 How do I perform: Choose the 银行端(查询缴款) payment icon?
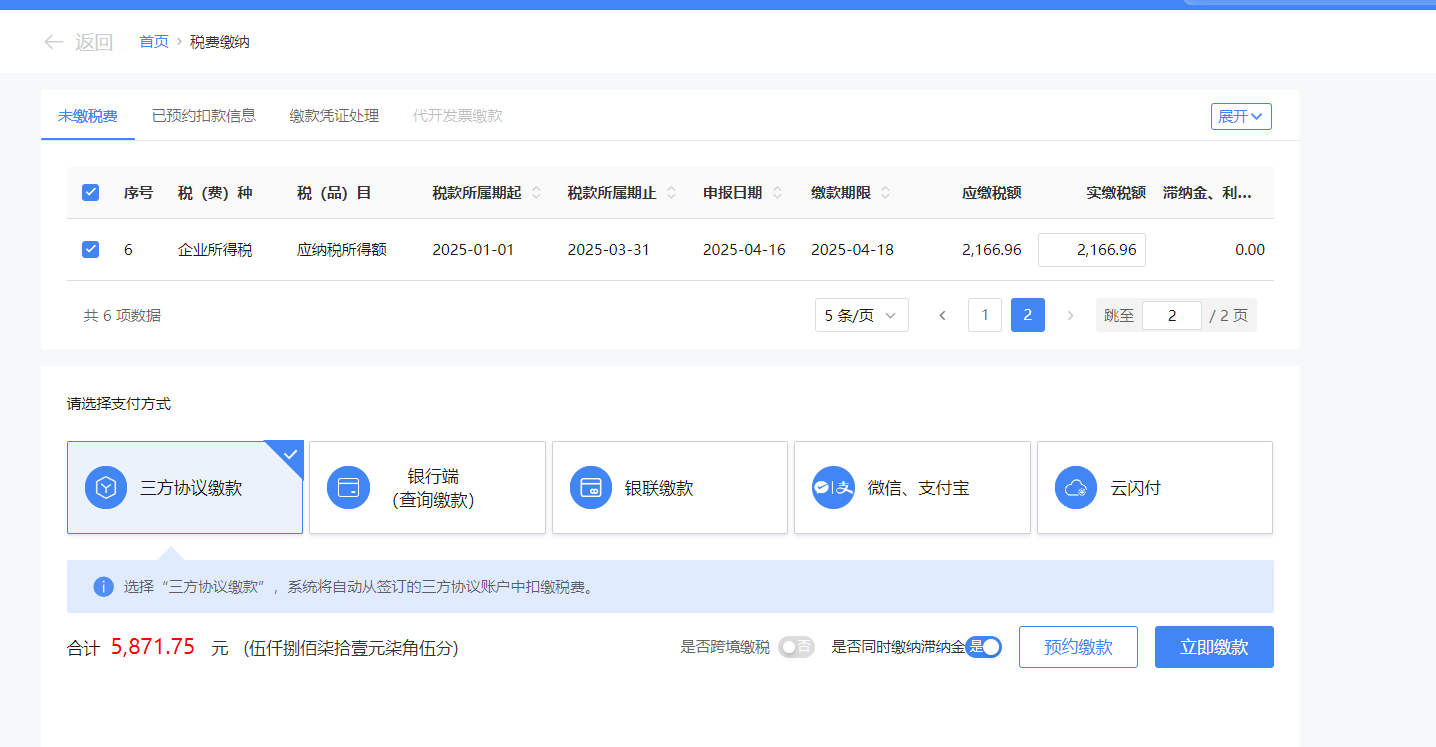pos(348,488)
